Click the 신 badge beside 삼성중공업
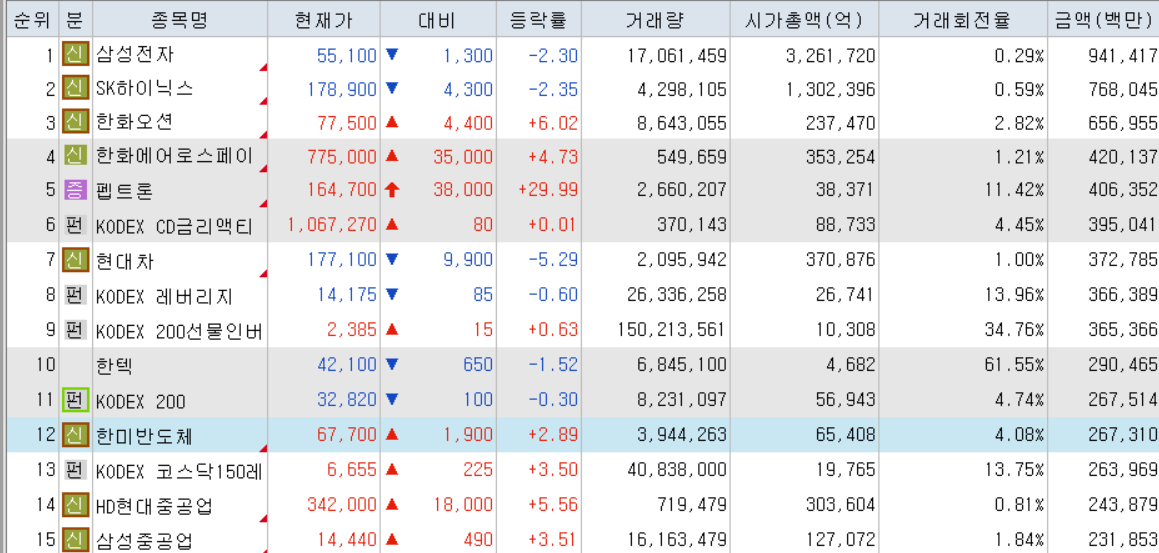Screen dimensions: 1159x553 73,540
